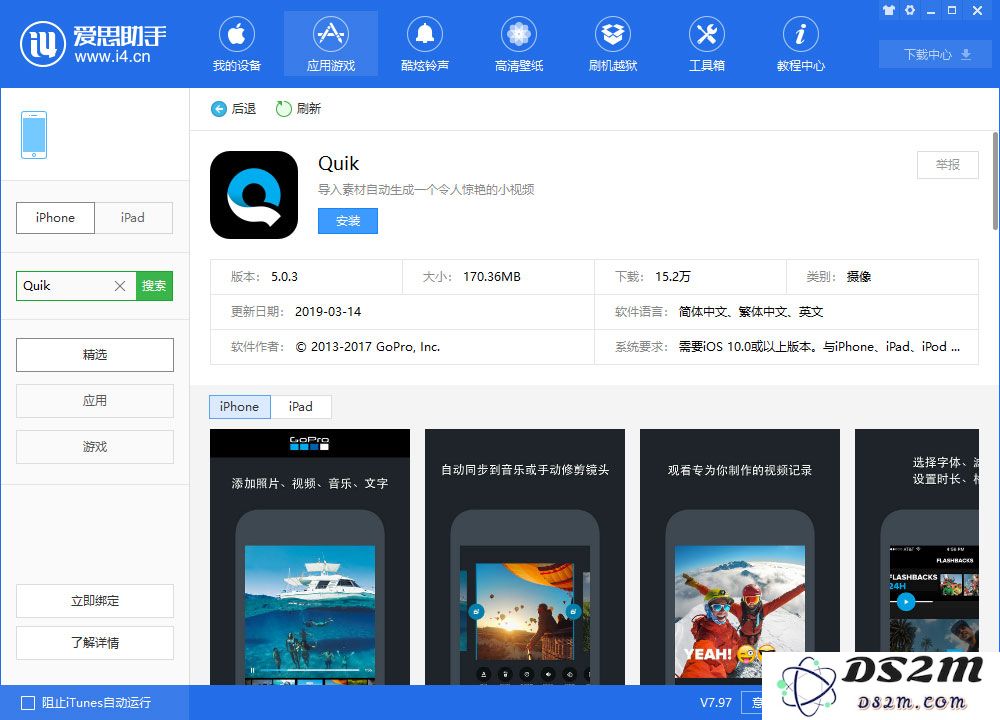1000x720 pixels.
Task: Click the green 搜索 search button
Action: click(154, 286)
